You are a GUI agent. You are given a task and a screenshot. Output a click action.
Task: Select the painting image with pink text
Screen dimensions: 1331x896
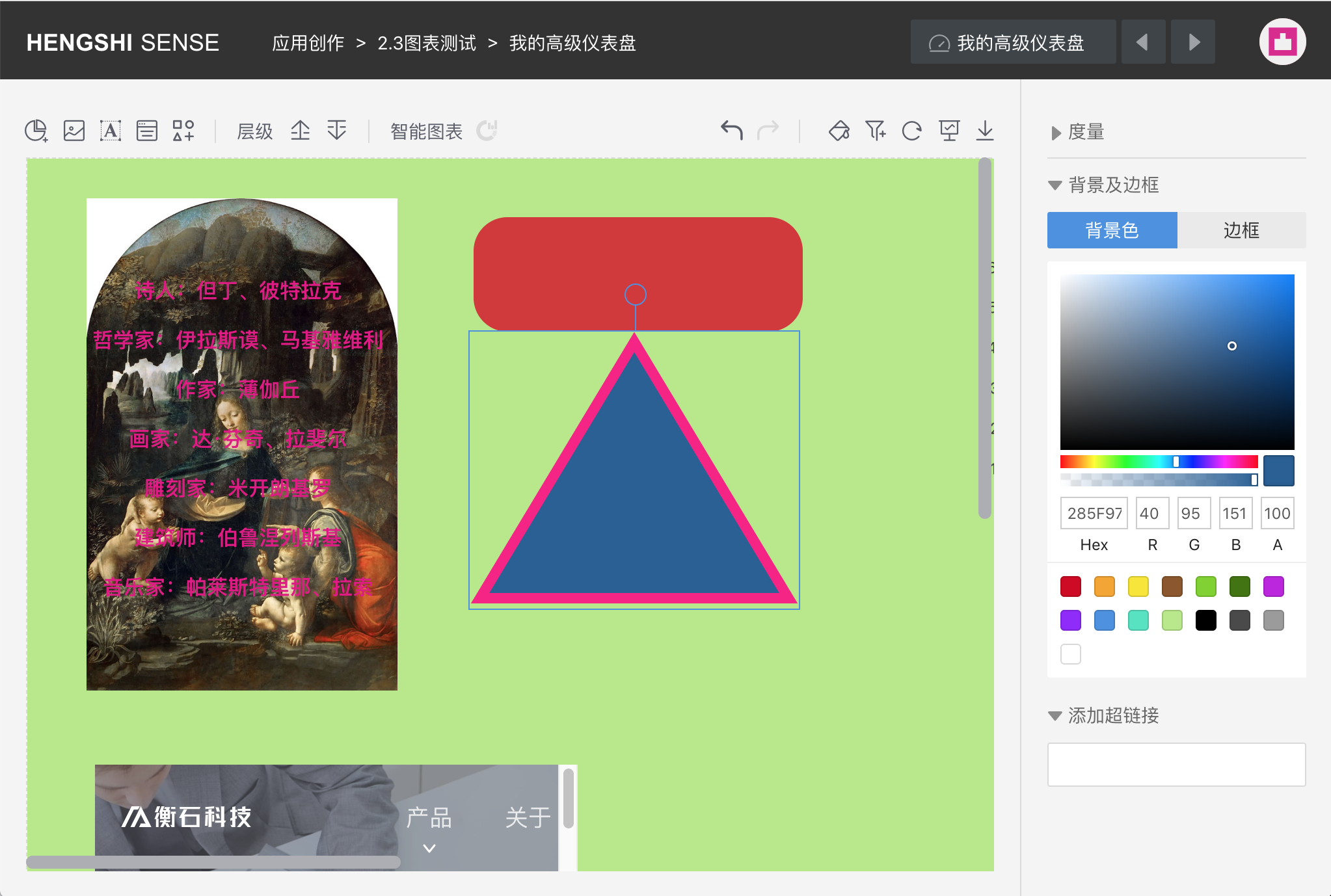[242, 444]
